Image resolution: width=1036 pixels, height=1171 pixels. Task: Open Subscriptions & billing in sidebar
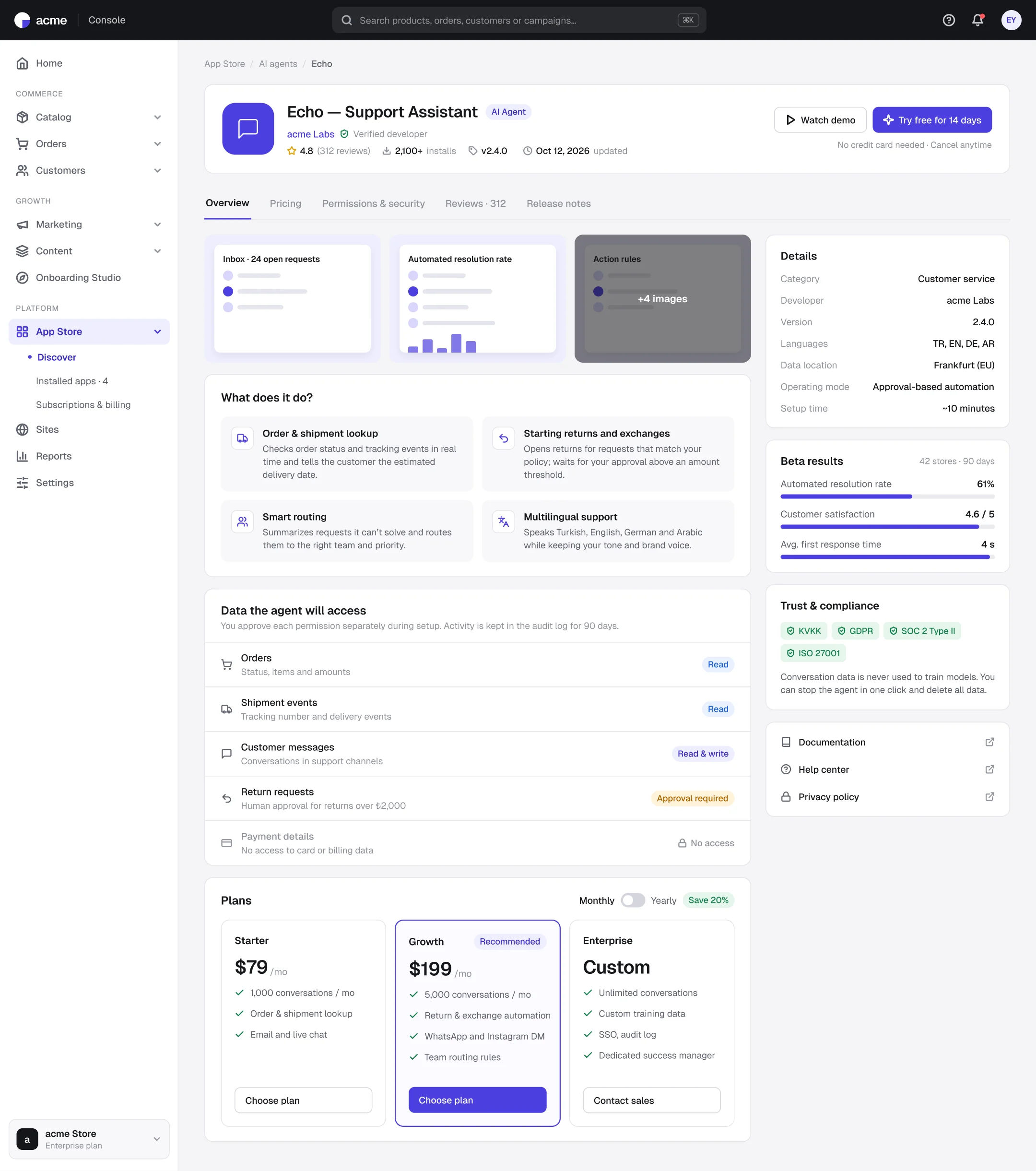83,404
